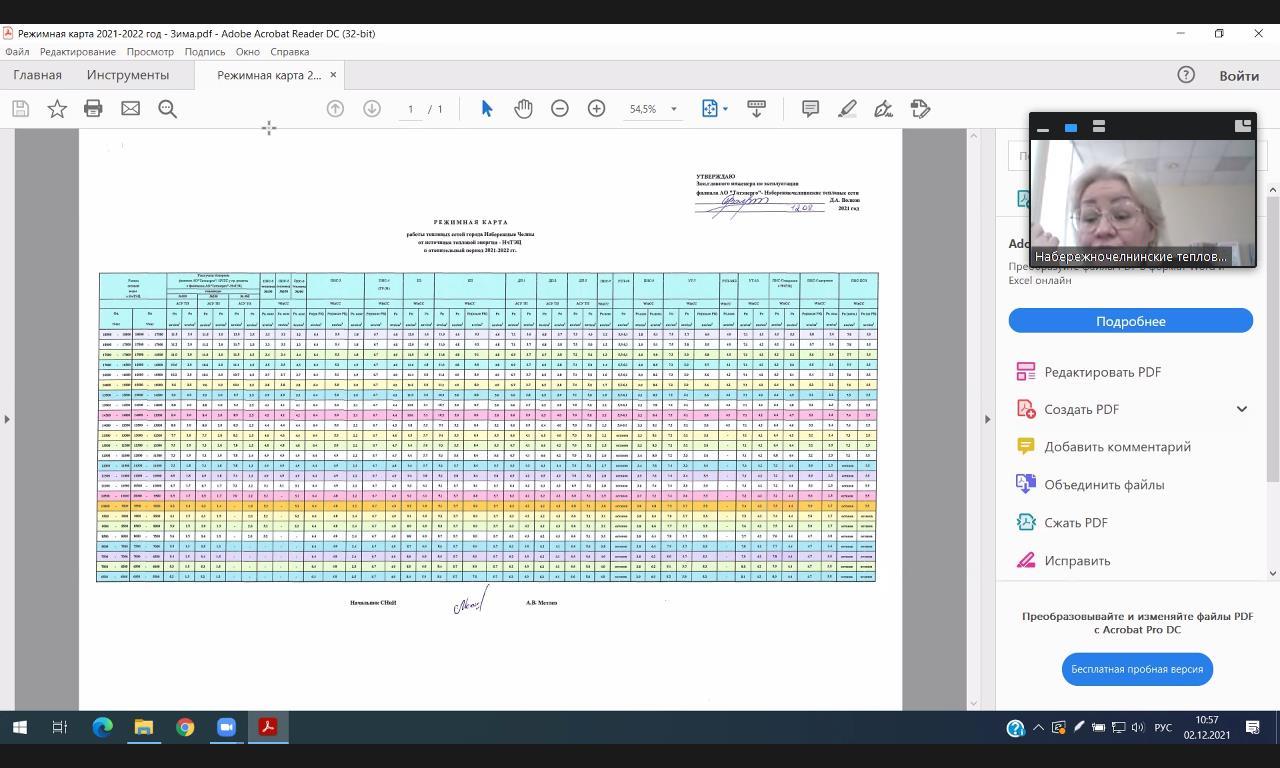The image size is (1280, 768).
Task: Close the Режимная карта document tab
Action: [x=333, y=75]
